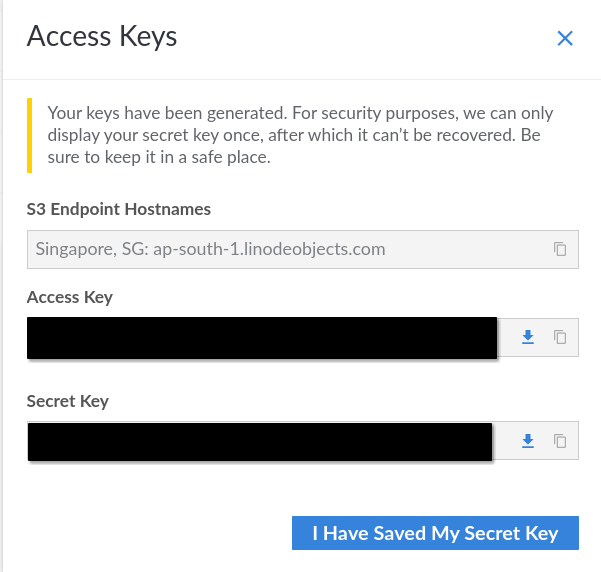Screen dimensions: 601x572
Task: Click "Your keys have been generated" text
Action: coord(160,114)
